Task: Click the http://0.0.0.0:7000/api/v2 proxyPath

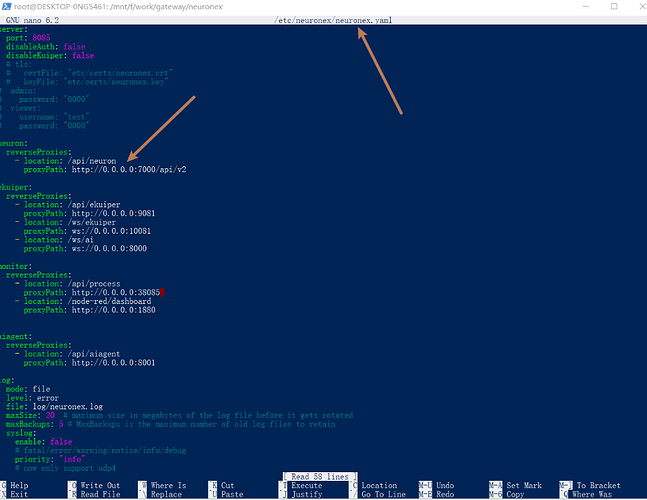Action: [x=130, y=169]
